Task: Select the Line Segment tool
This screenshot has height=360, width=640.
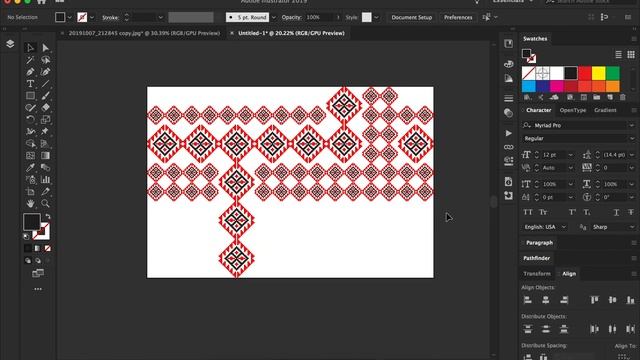Action: pyautogui.click(x=45, y=84)
